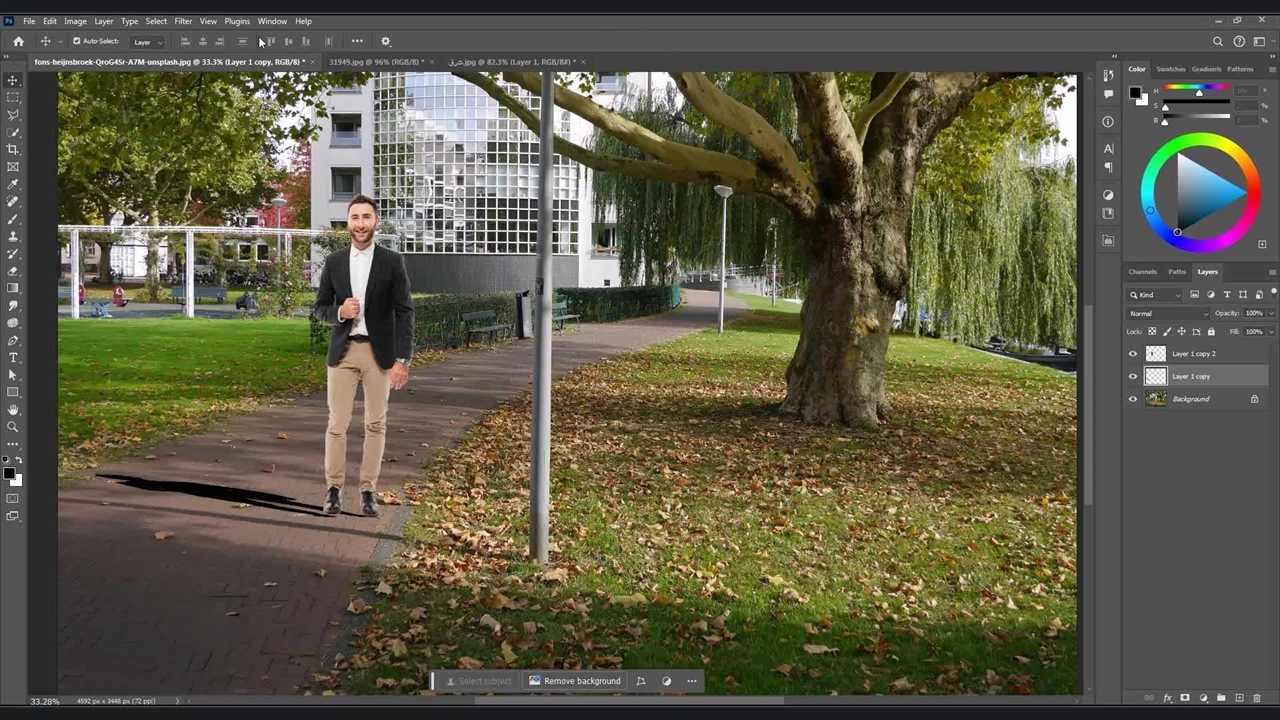Create a new layer with plus icon
Viewport: 1280px width, 720px height.
coord(1239,698)
